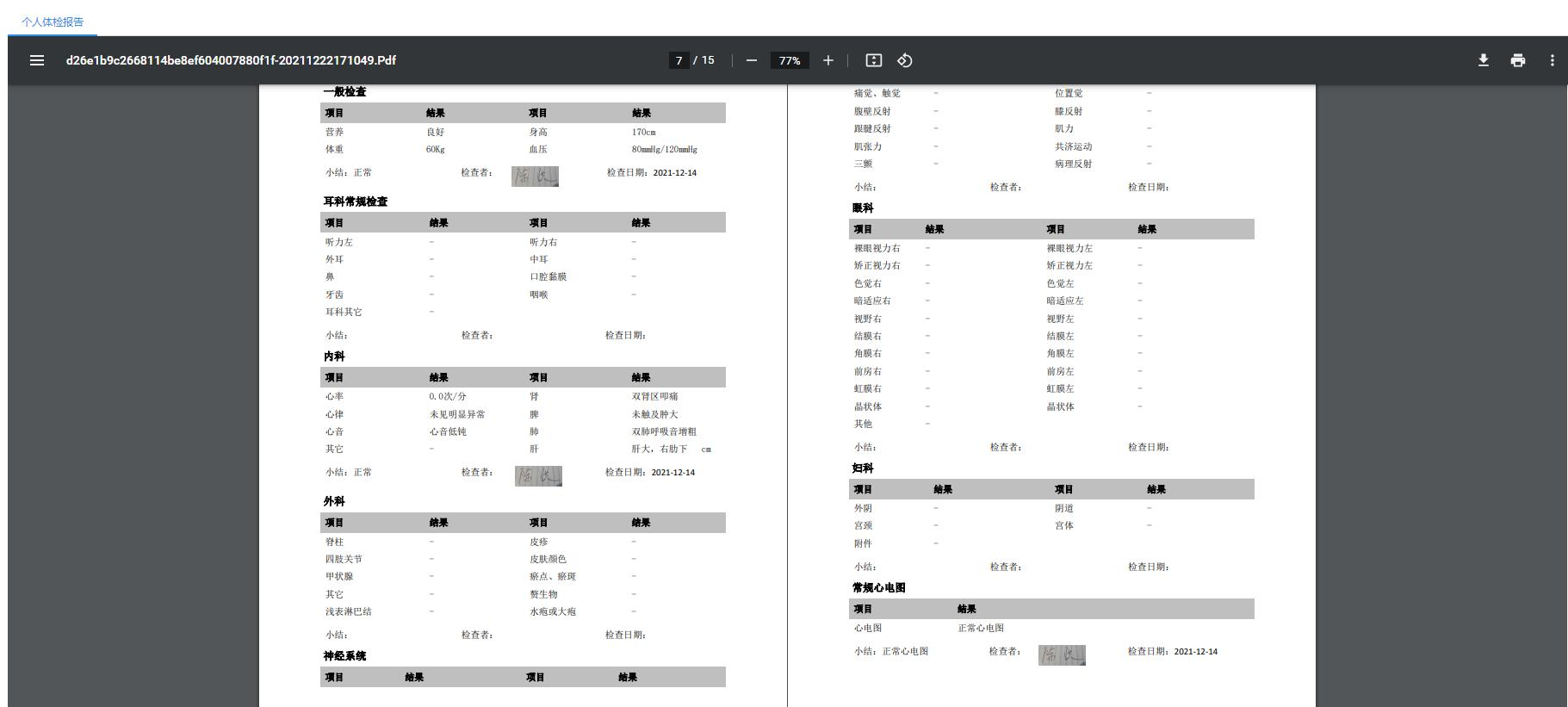Click the 心电图 item label
Viewport: 1568px width, 707px height.
click(868, 628)
